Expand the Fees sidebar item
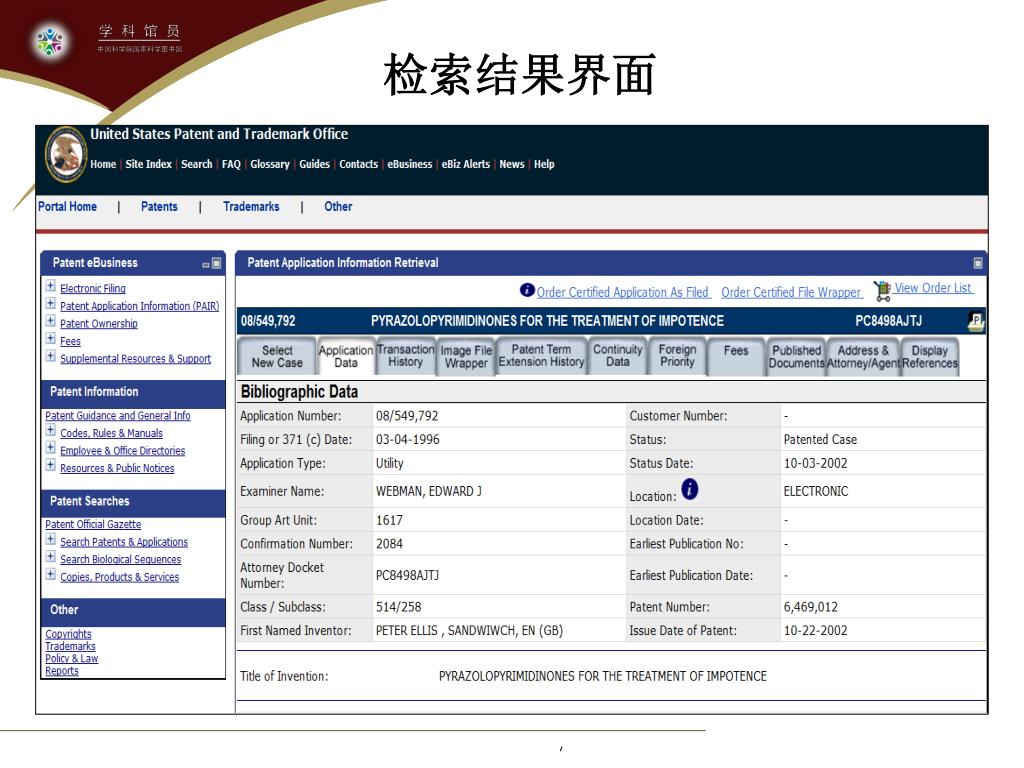 pyautogui.click(x=50, y=338)
